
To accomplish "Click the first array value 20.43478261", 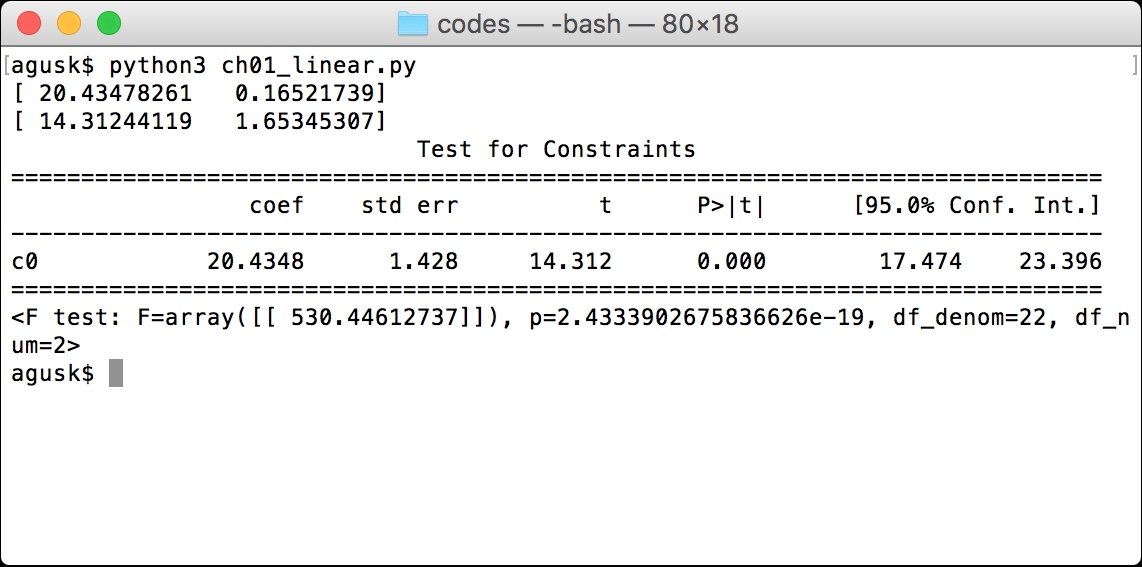I will pos(116,93).
